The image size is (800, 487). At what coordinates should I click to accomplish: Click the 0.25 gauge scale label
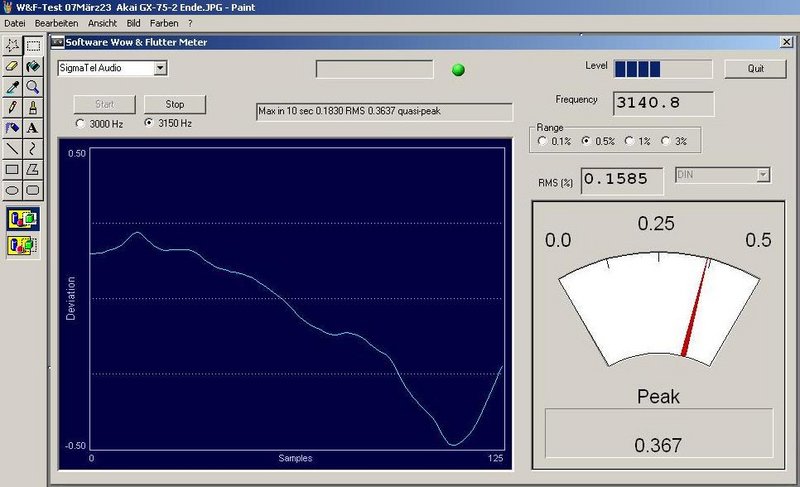tap(656, 223)
